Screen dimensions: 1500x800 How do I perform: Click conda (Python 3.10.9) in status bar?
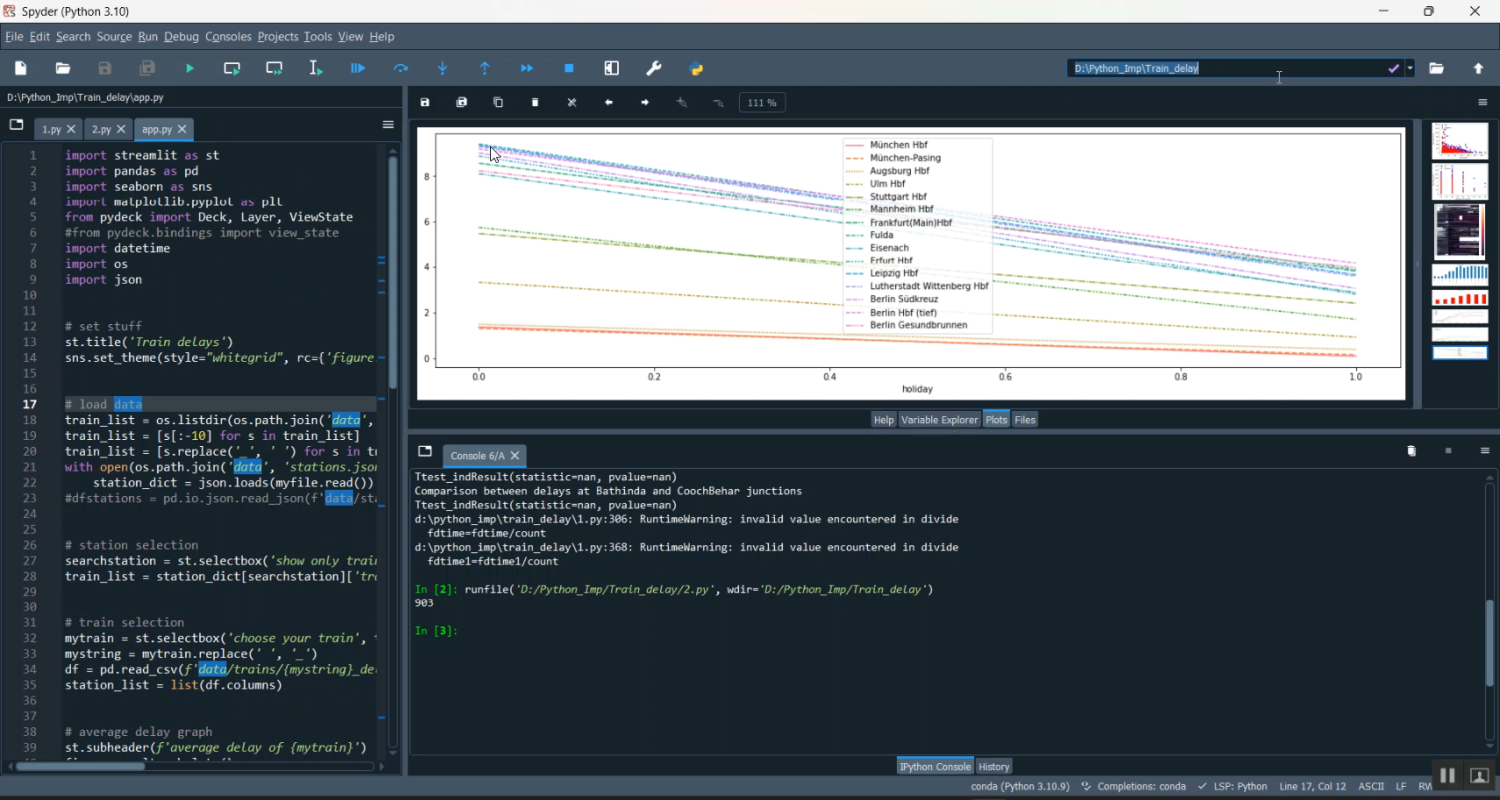point(1020,786)
